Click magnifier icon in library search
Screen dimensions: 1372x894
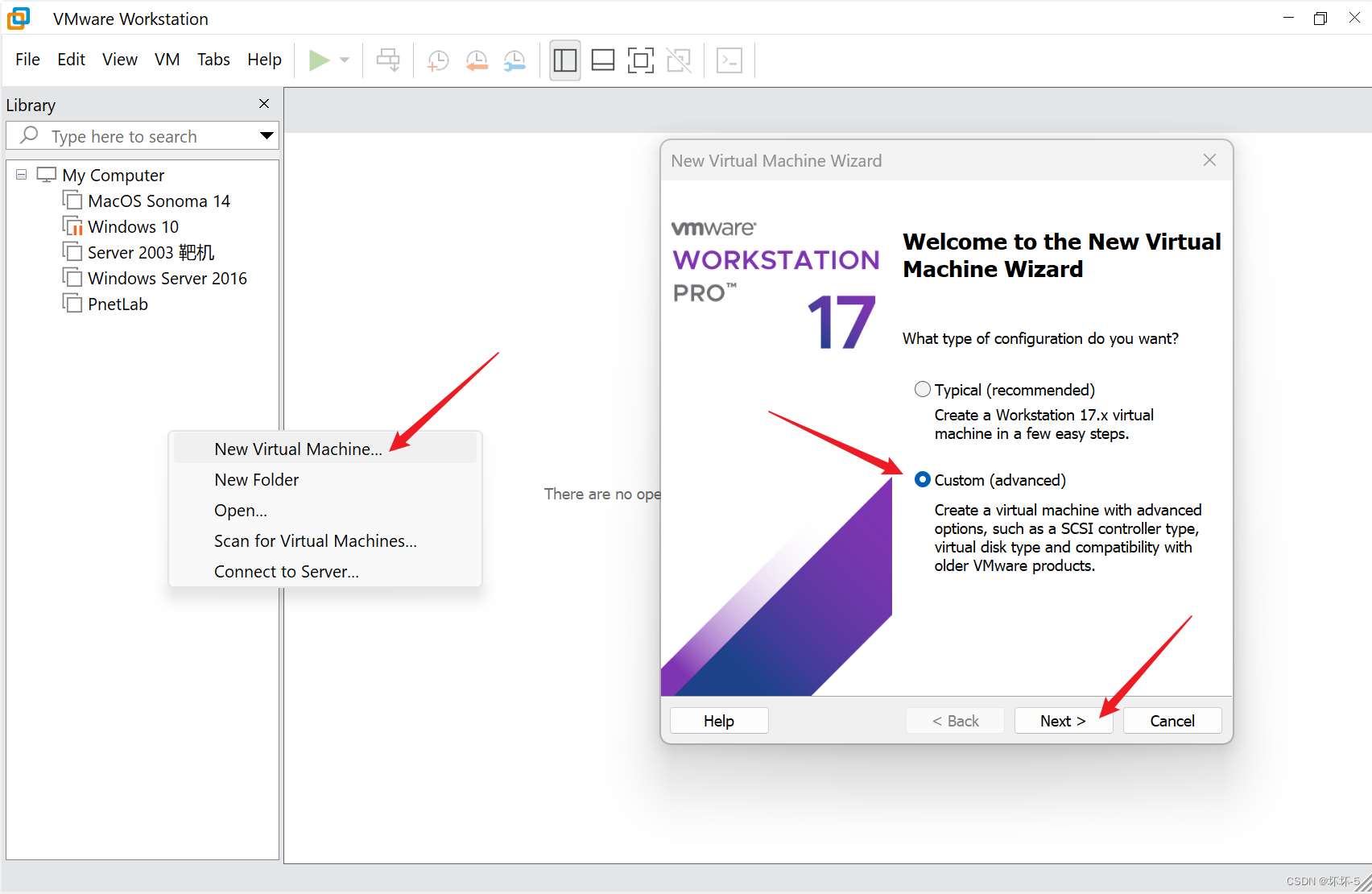pyautogui.click(x=29, y=135)
